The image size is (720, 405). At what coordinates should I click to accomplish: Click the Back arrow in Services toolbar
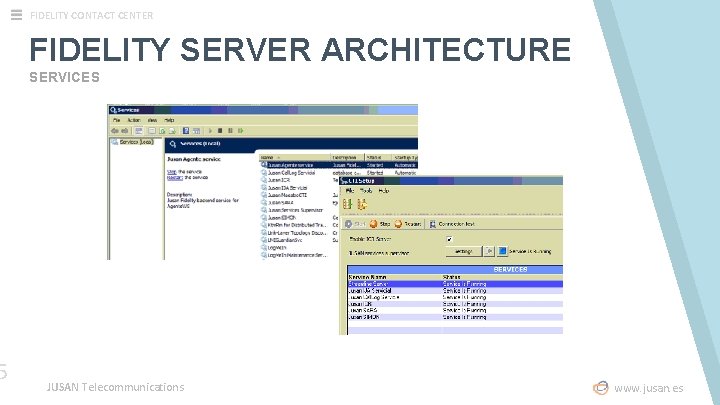[x=114, y=131]
